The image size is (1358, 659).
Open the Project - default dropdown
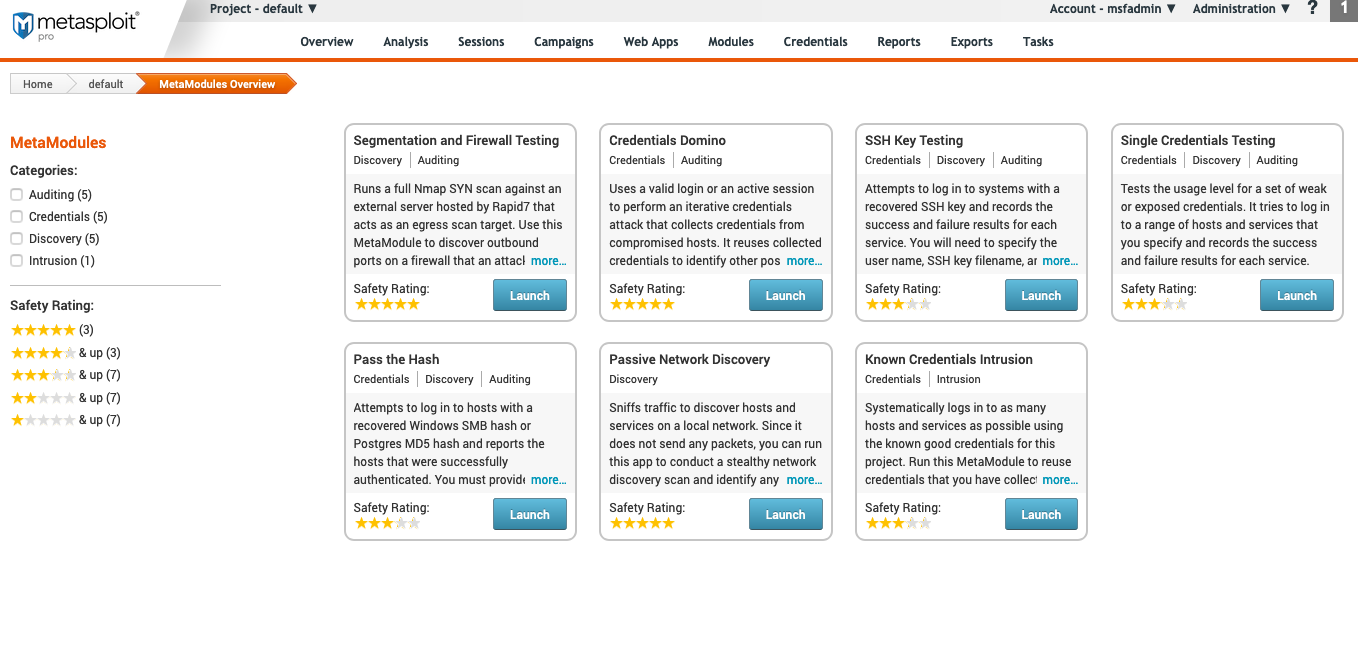(x=263, y=9)
